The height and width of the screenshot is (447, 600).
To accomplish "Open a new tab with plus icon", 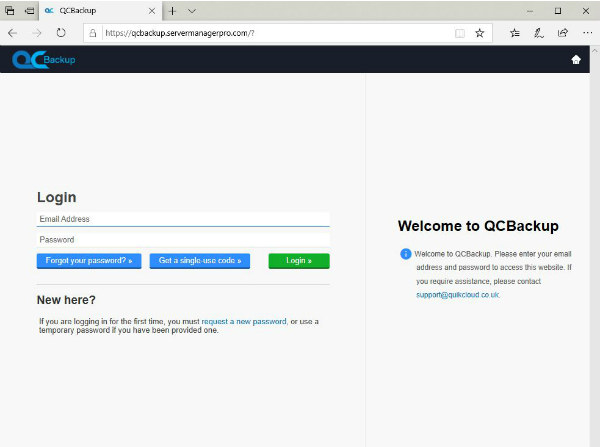I will coord(173,11).
